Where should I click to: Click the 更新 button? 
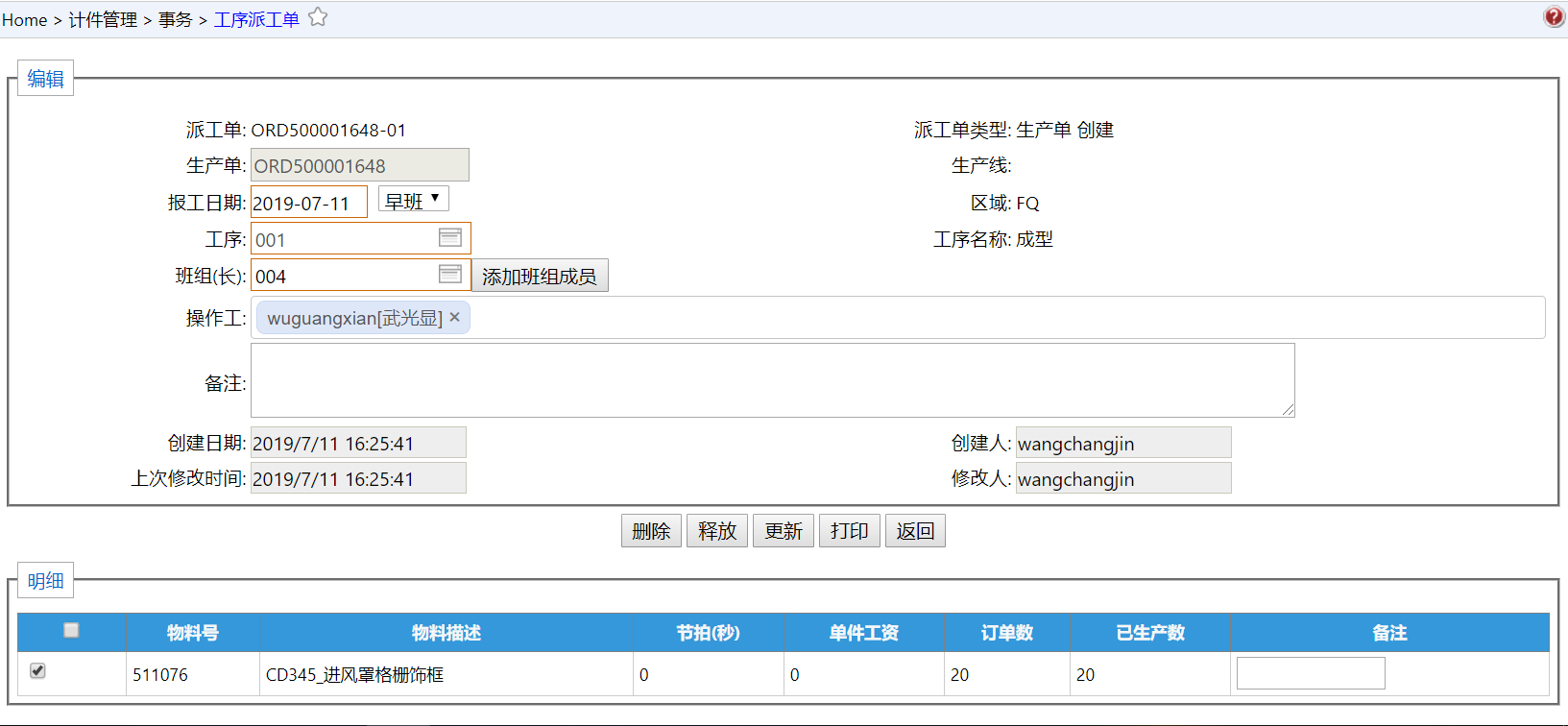tap(784, 531)
